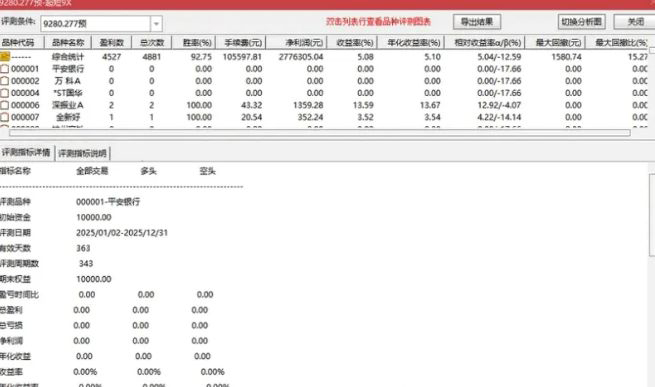Click the fee value 105597.81
The width and height of the screenshot is (655, 387).
[242, 56]
